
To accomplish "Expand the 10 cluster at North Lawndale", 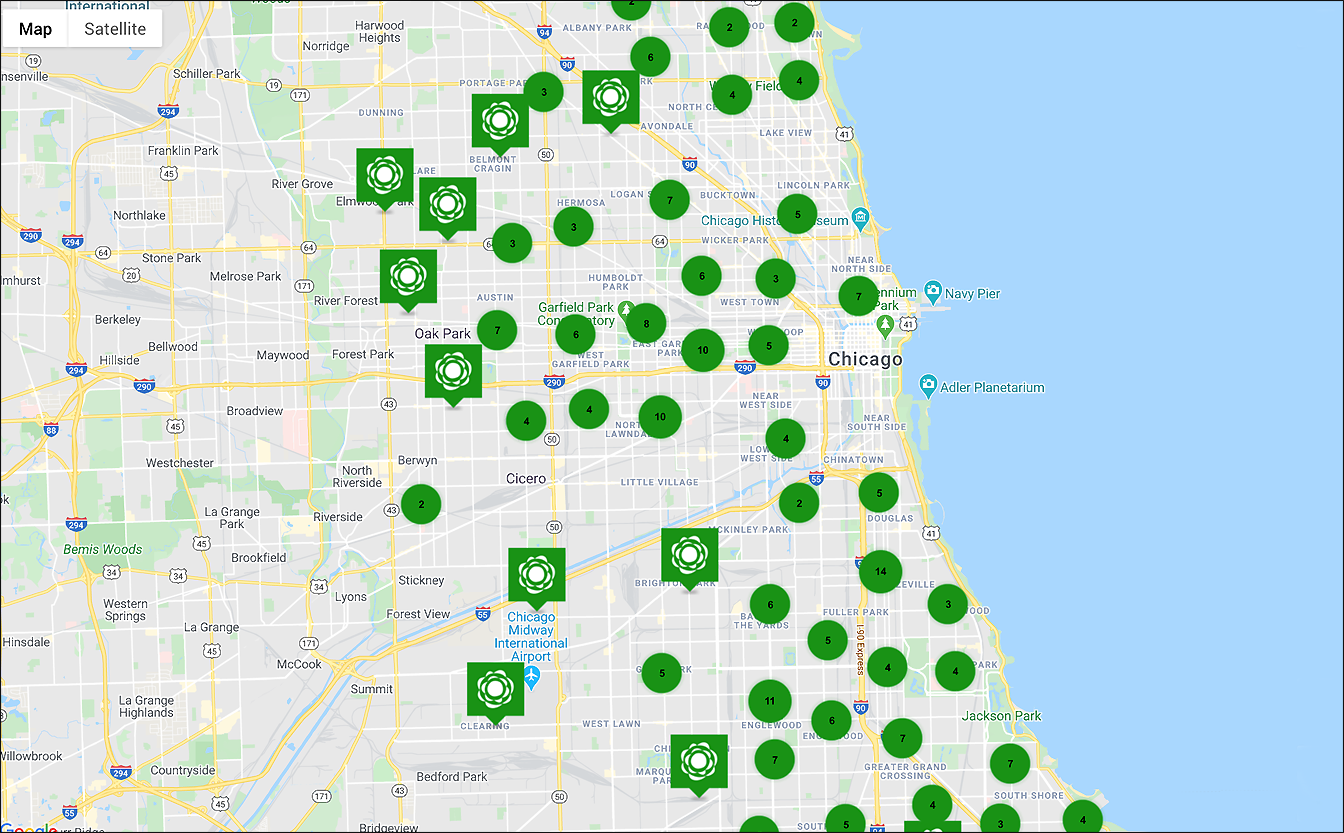I will pos(660,417).
